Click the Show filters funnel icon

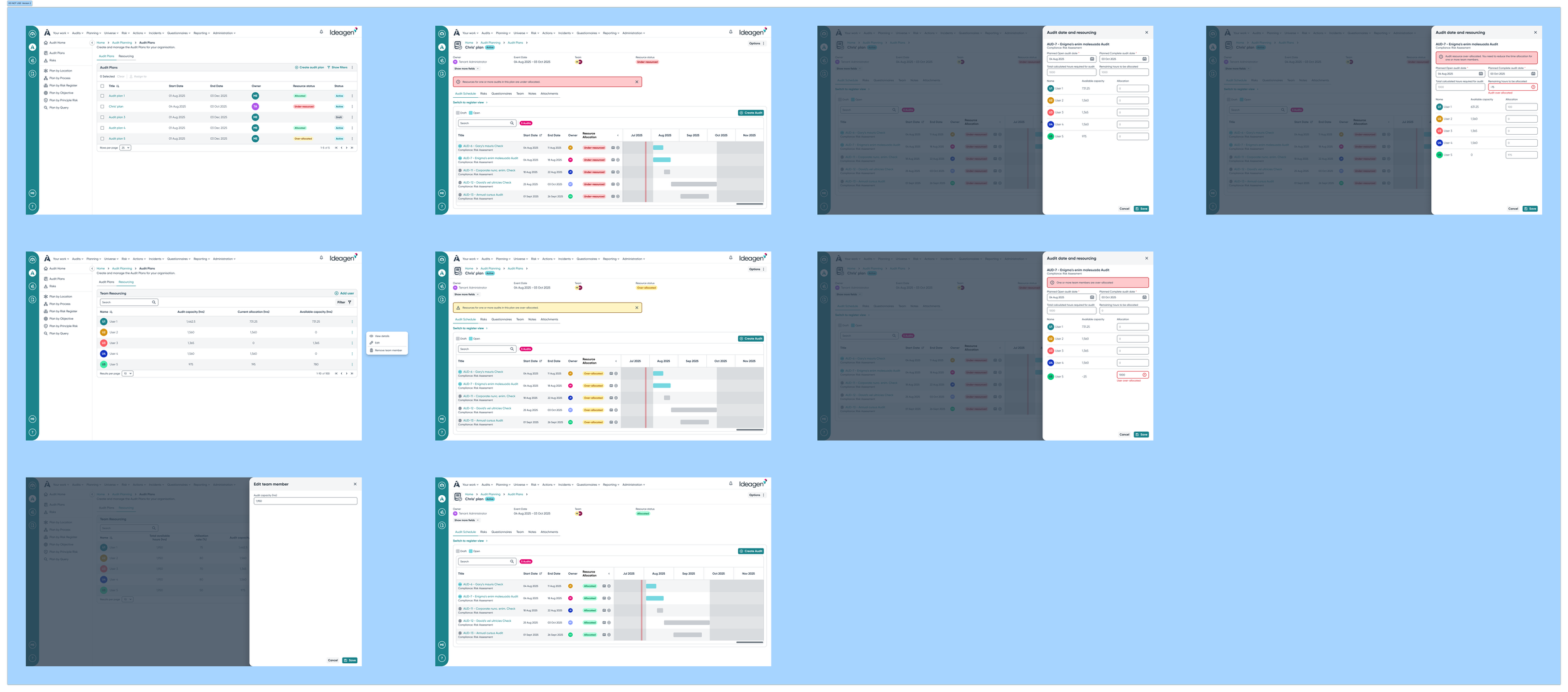point(329,67)
